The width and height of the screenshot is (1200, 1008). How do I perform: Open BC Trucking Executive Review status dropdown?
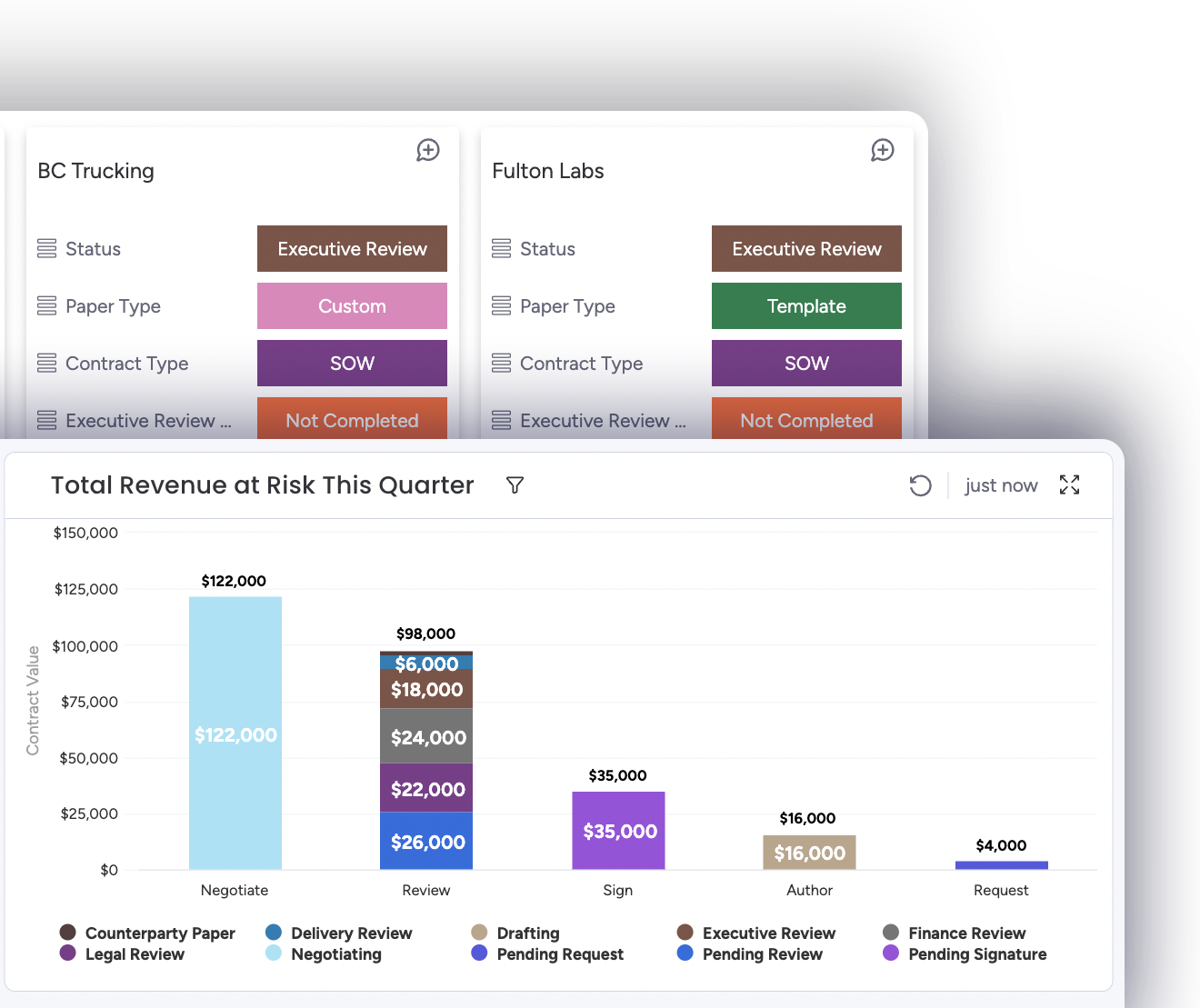pyautogui.click(x=352, y=249)
